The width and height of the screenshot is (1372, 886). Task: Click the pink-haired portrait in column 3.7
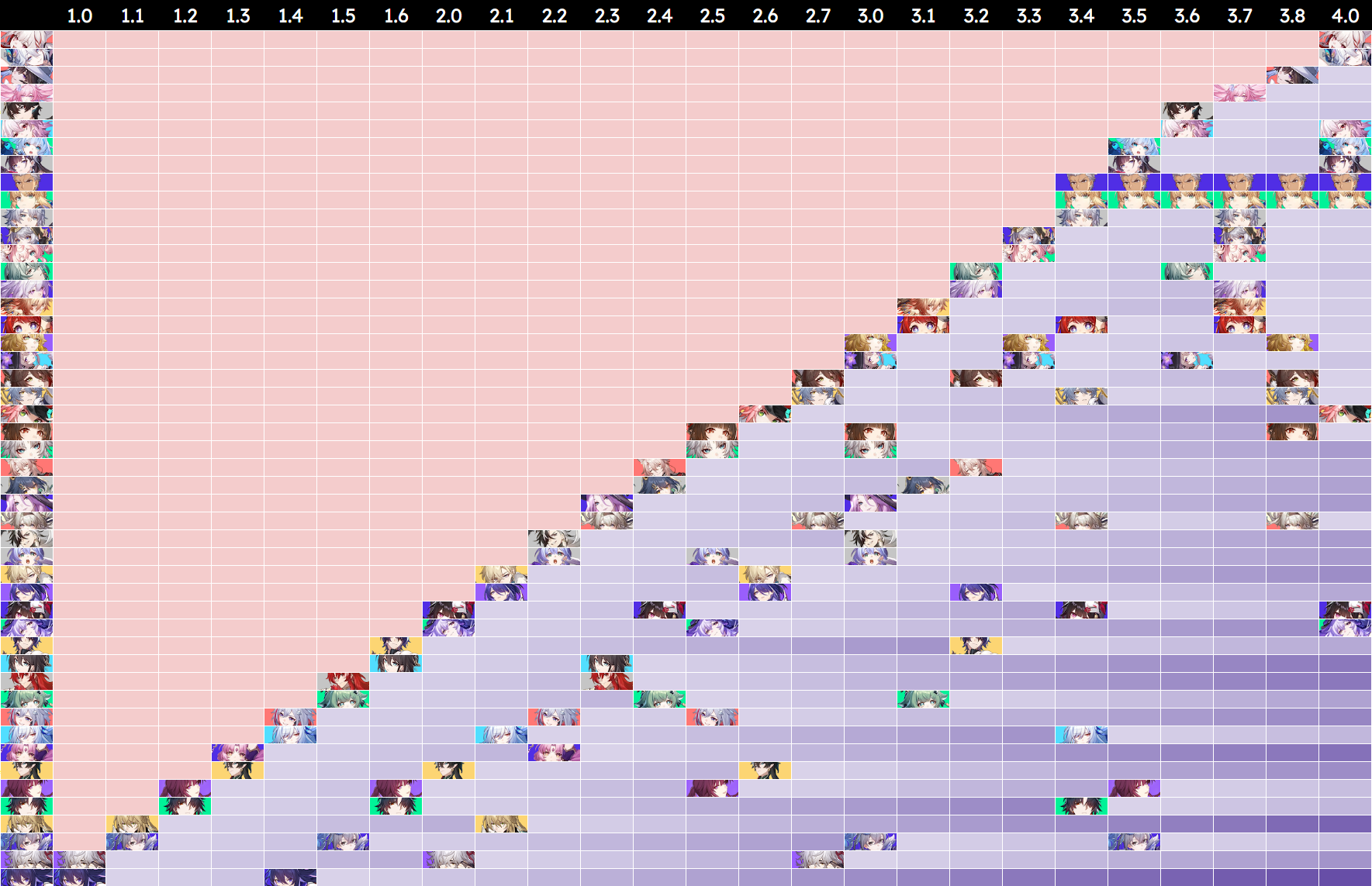pyautogui.click(x=1239, y=93)
